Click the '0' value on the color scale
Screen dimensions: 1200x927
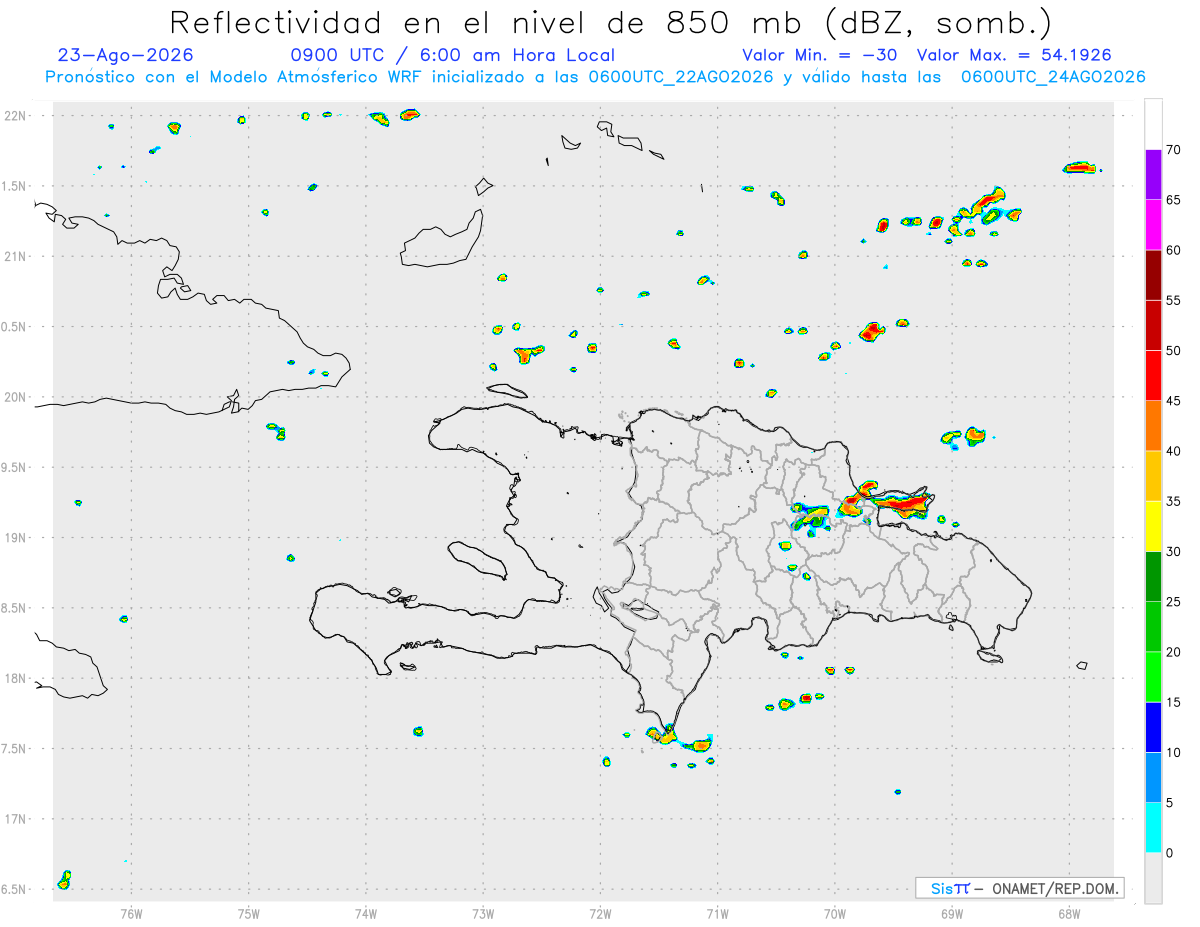1169,853
